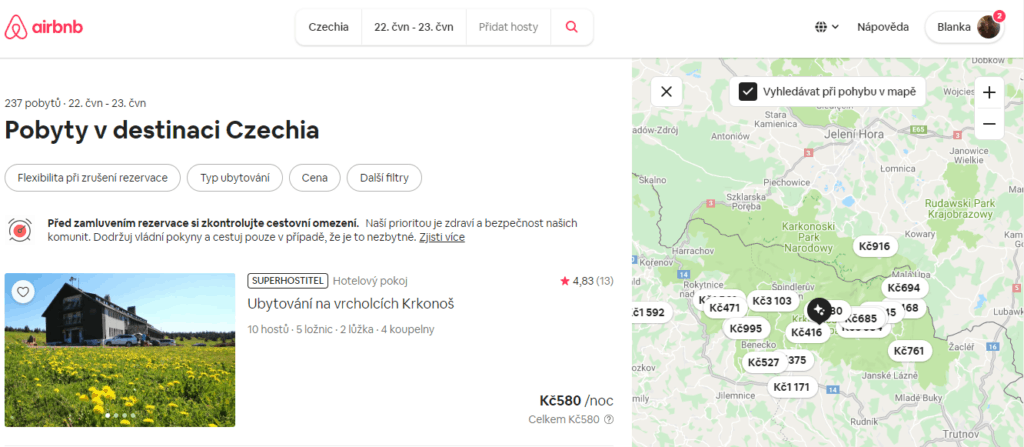Click the black star map marker

click(819, 310)
